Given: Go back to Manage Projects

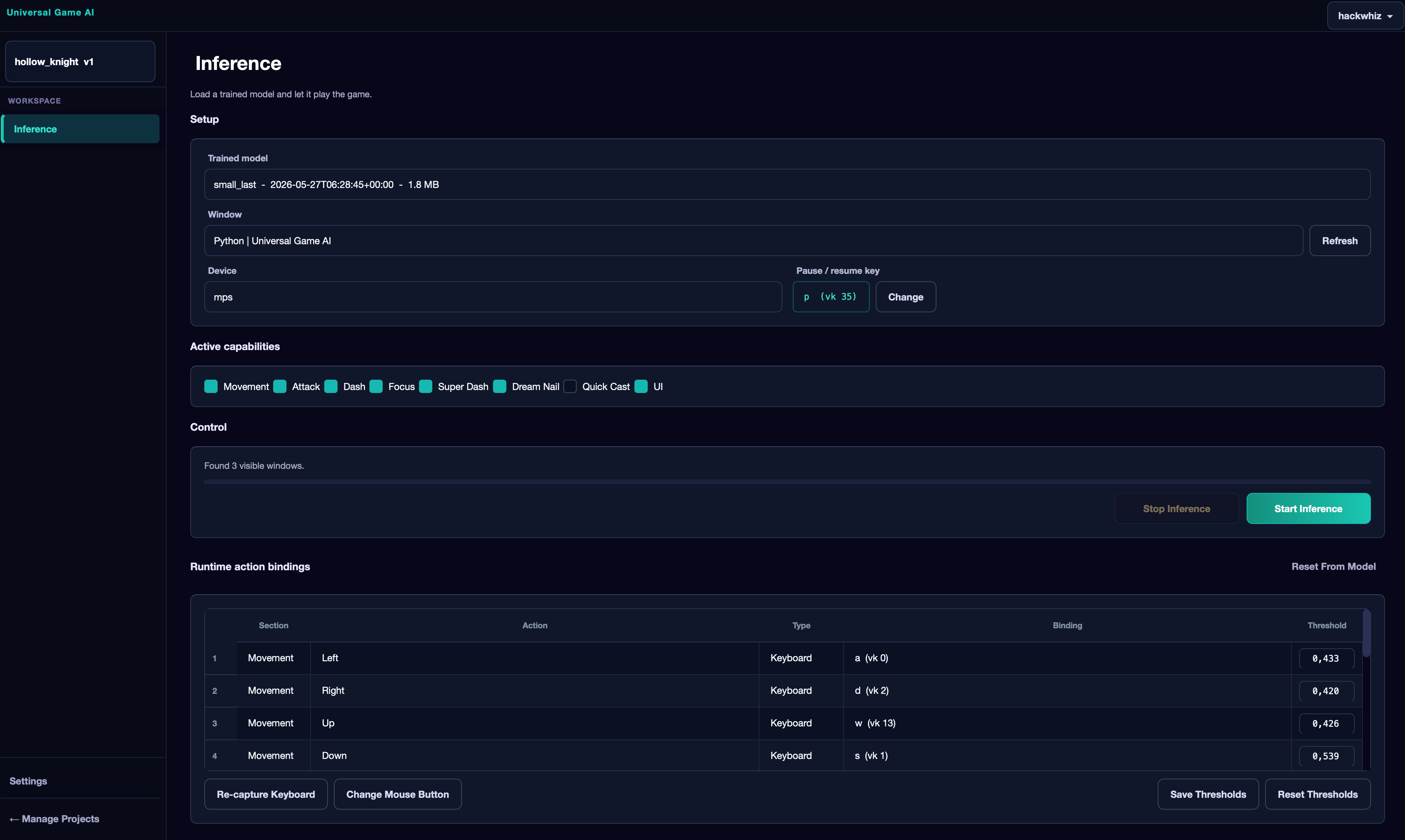Looking at the screenshot, I should (x=54, y=819).
